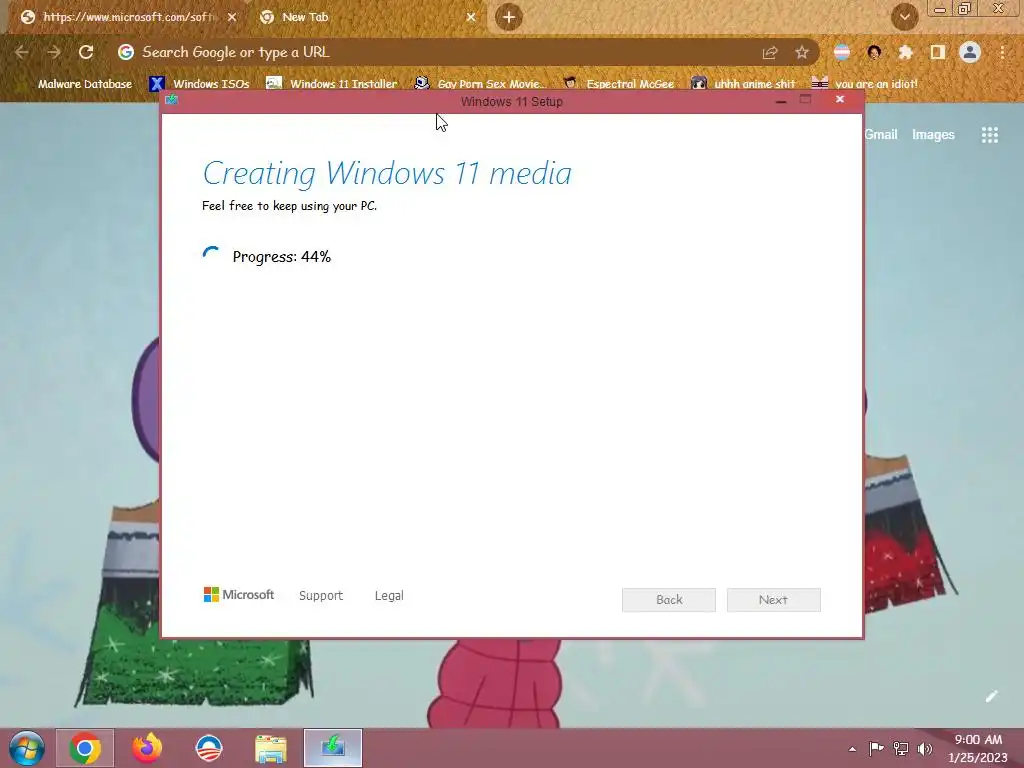Click the network tray icon
The height and width of the screenshot is (768, 1024).
point(901,748)
